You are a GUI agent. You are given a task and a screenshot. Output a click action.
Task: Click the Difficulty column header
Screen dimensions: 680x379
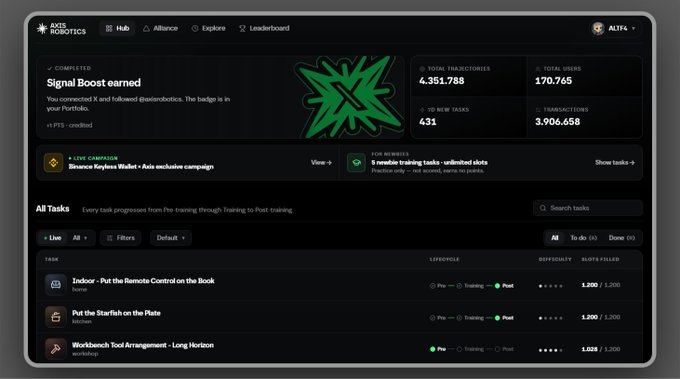(555, 259)
